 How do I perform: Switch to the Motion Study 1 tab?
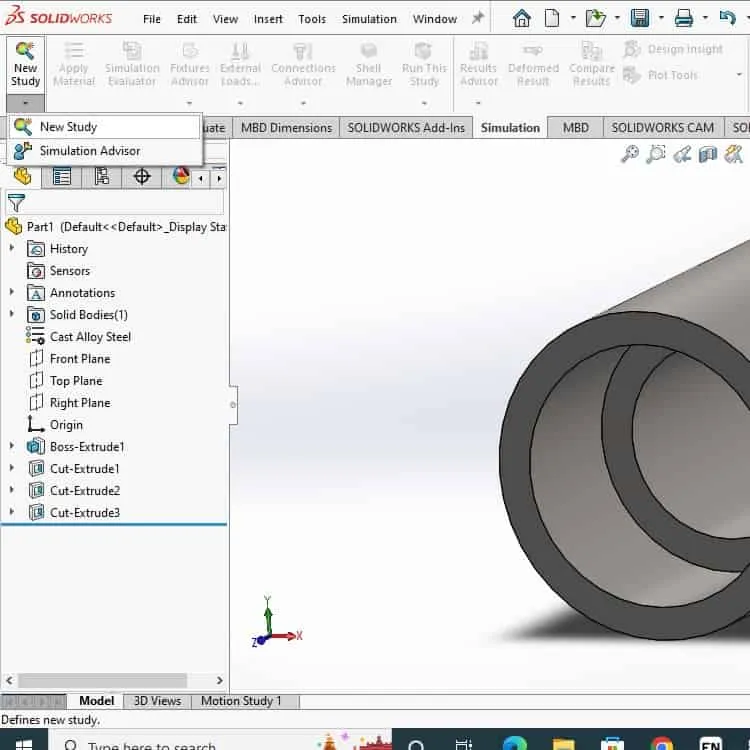point(241,701)
